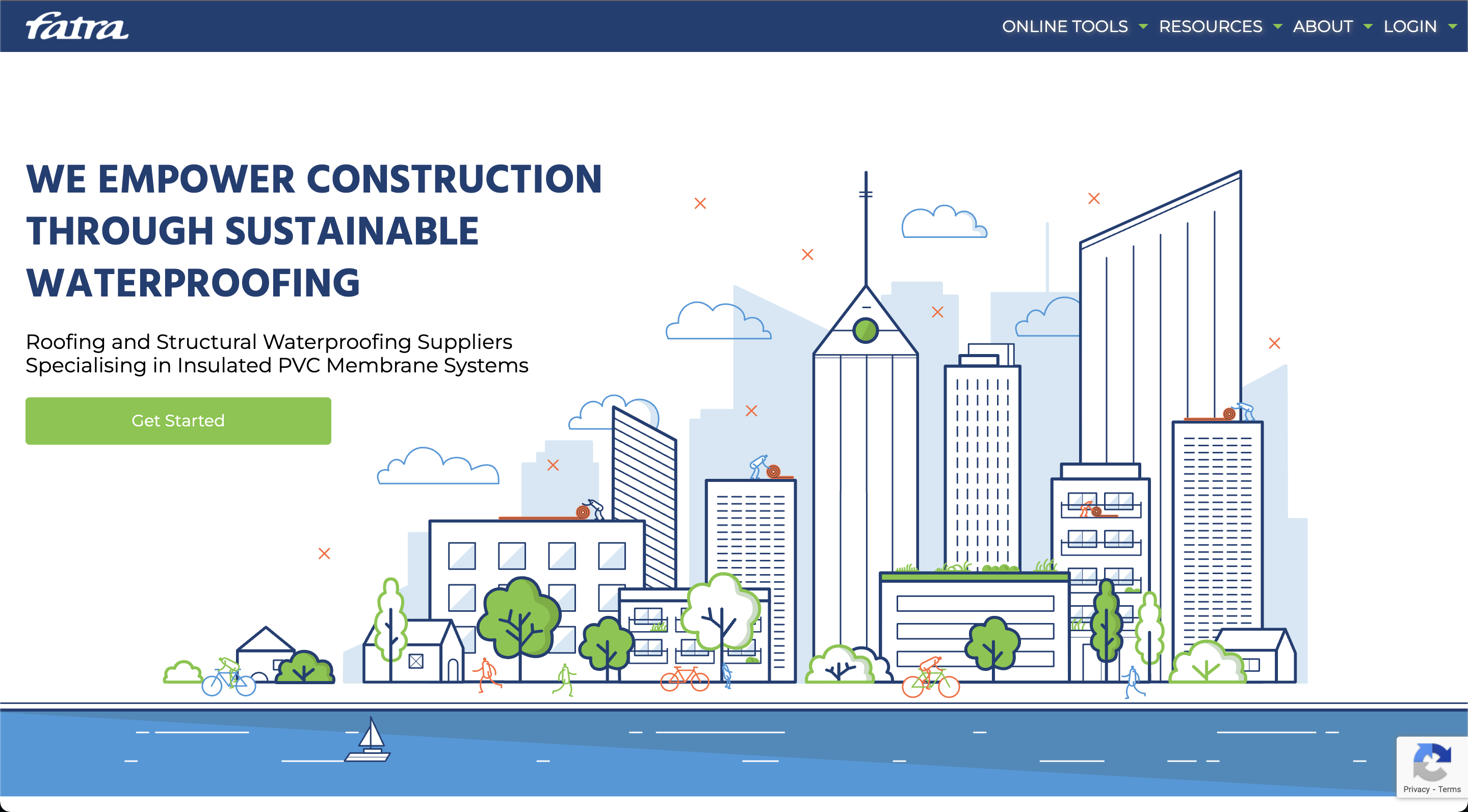Screen dimensions: 1468x812
Task: Click the text 'Specialising in Insulated PVC Membrane Systems'
Action: 277,365
